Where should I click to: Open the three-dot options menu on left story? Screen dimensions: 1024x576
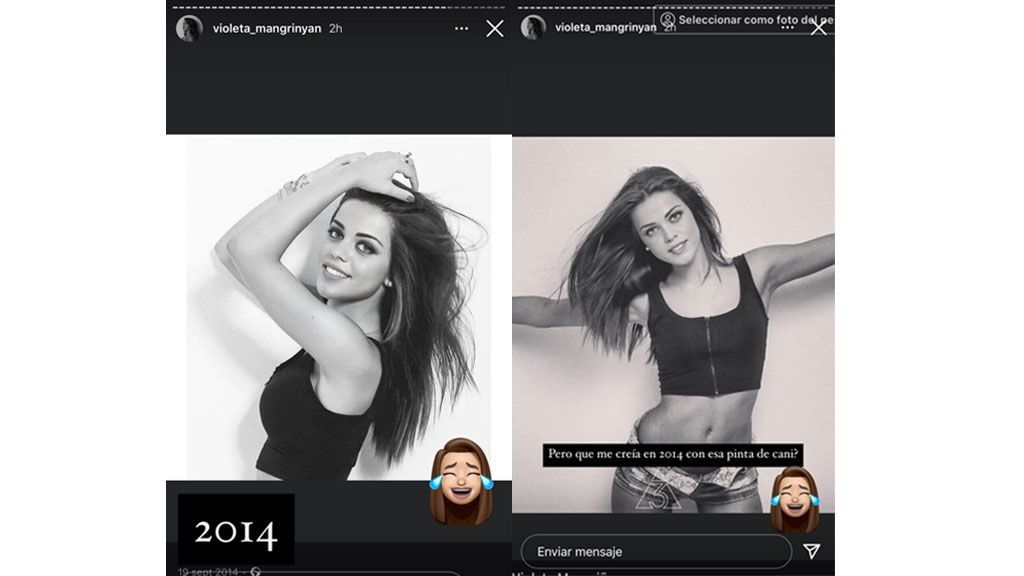(x=461, y=29)
